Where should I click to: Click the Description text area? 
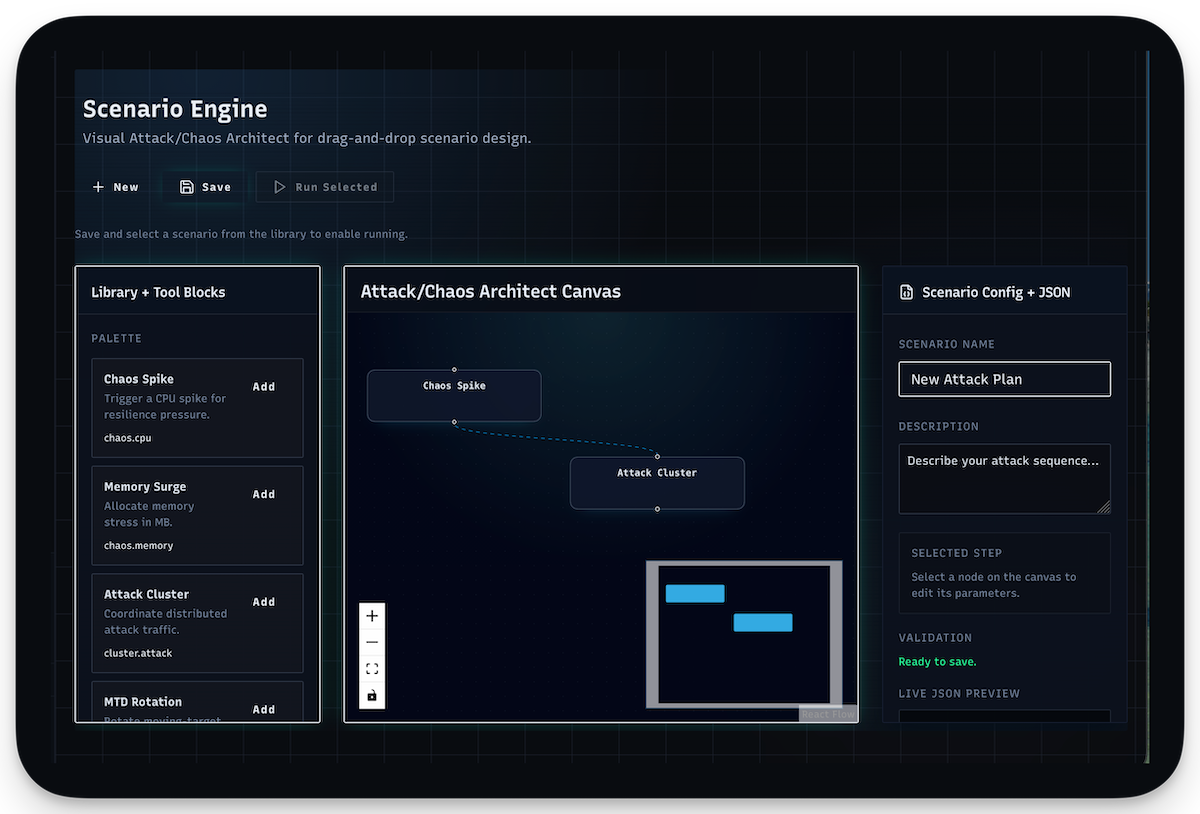coord(1004,479)
